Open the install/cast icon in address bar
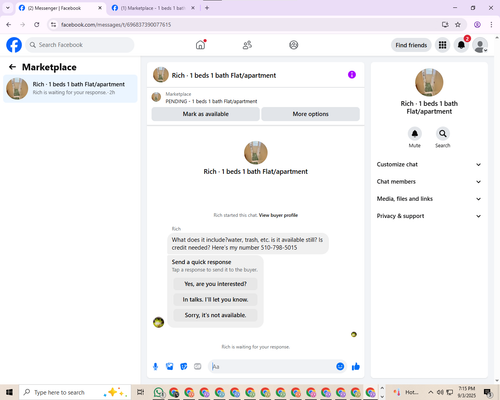The height and width of the screenshot is (400, 500). 445,24
